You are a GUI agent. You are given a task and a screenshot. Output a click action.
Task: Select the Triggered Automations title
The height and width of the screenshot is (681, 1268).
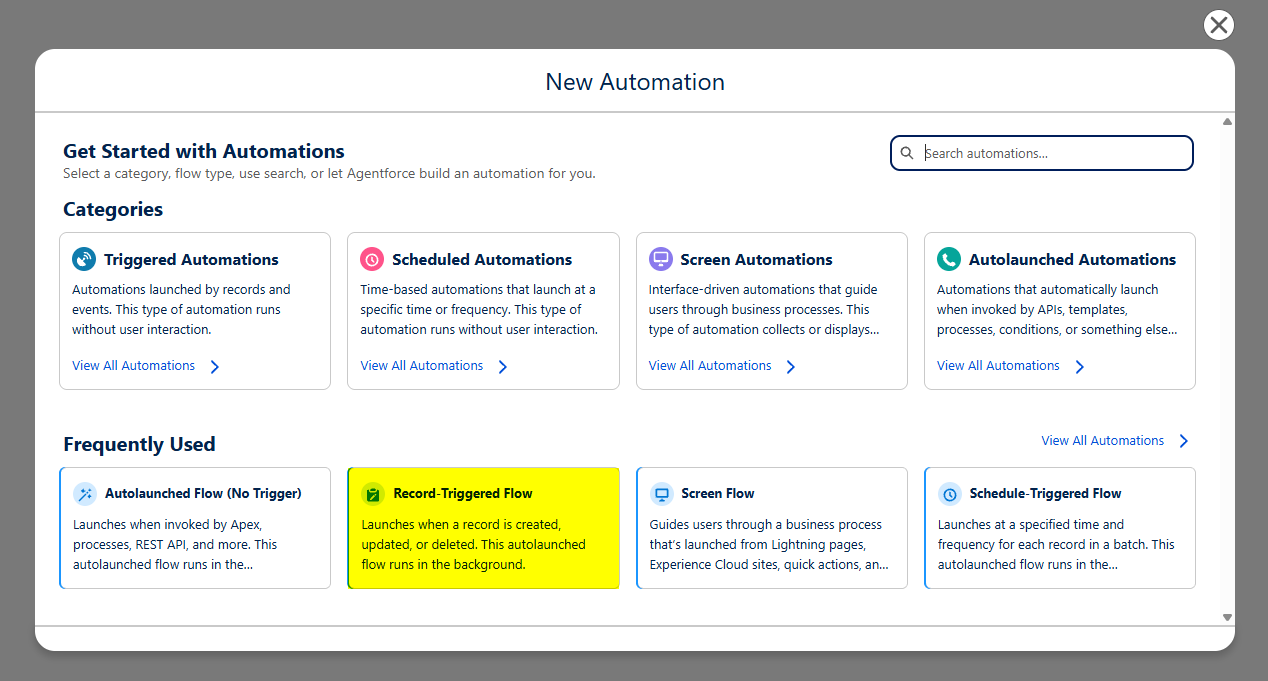(x=191, y=259)
